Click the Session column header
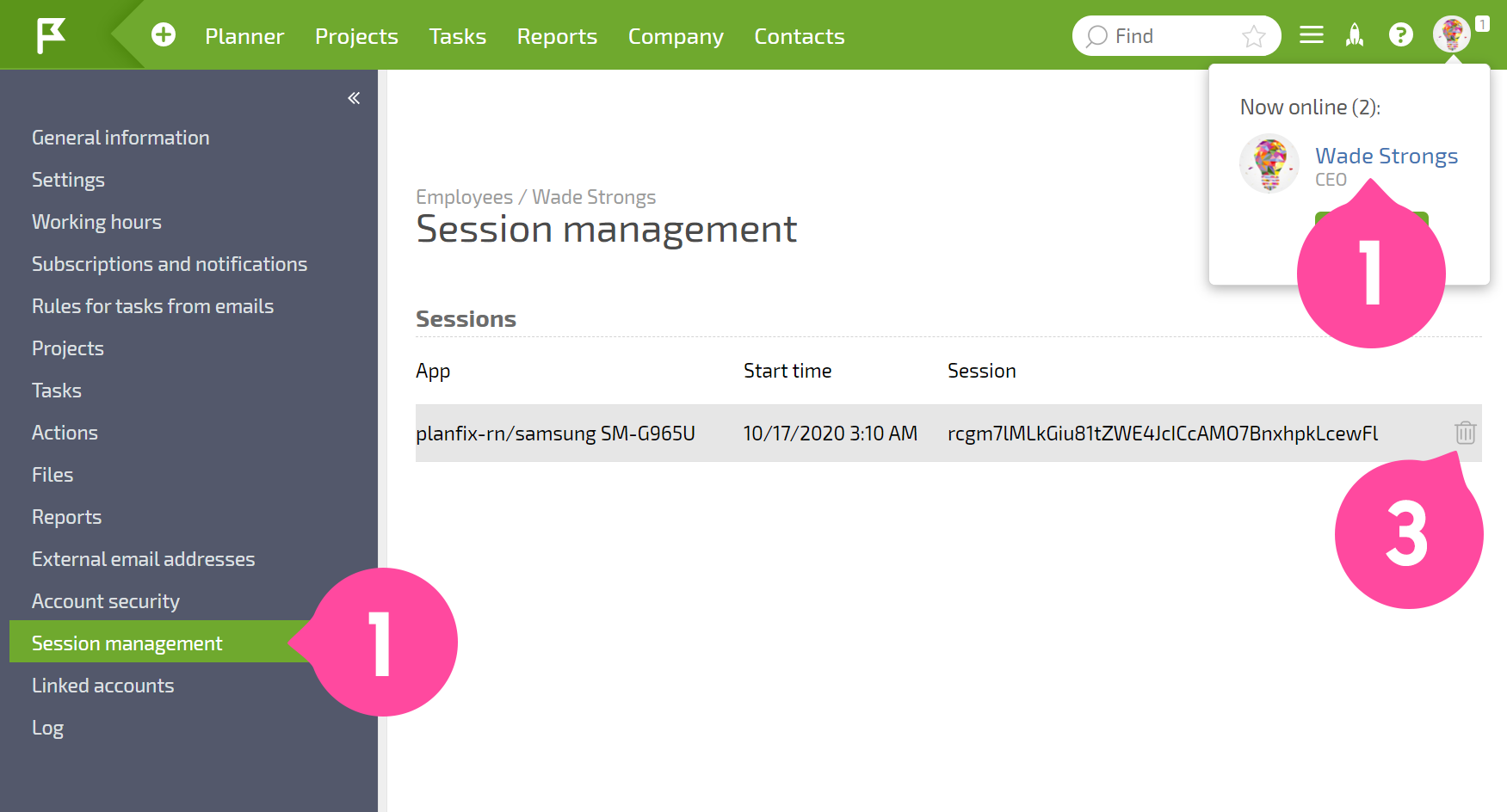 (982, 371)
